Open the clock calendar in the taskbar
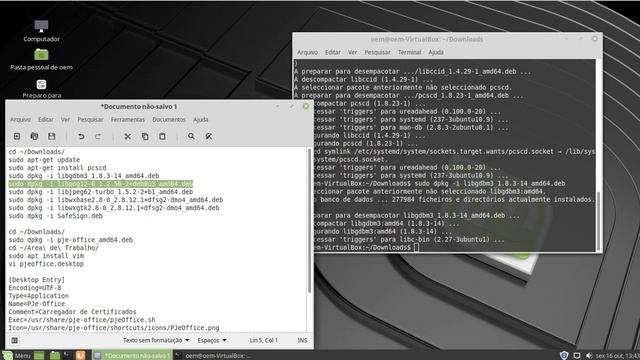The height and width of the screenshot is (360, 640). tap(618, 356)
